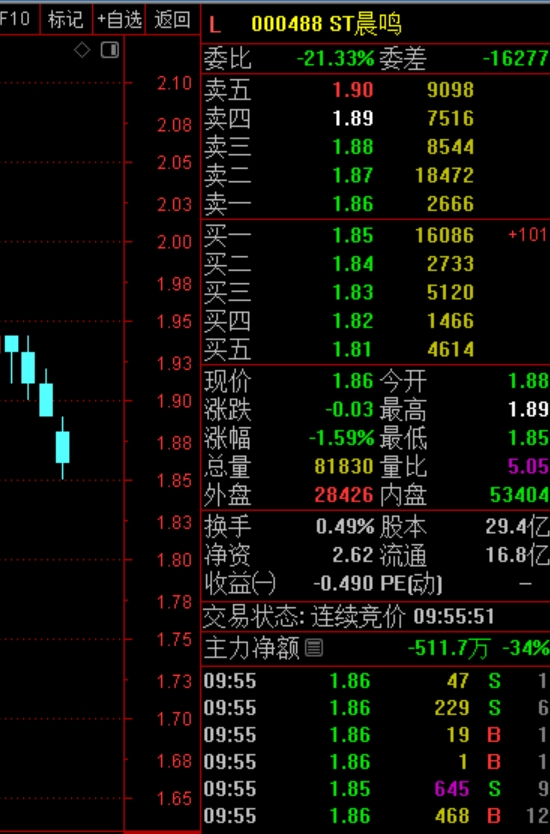The height and width of the screenshot is (834, 550).
Task: Click 买一 volume 16086
Action: 445,235
